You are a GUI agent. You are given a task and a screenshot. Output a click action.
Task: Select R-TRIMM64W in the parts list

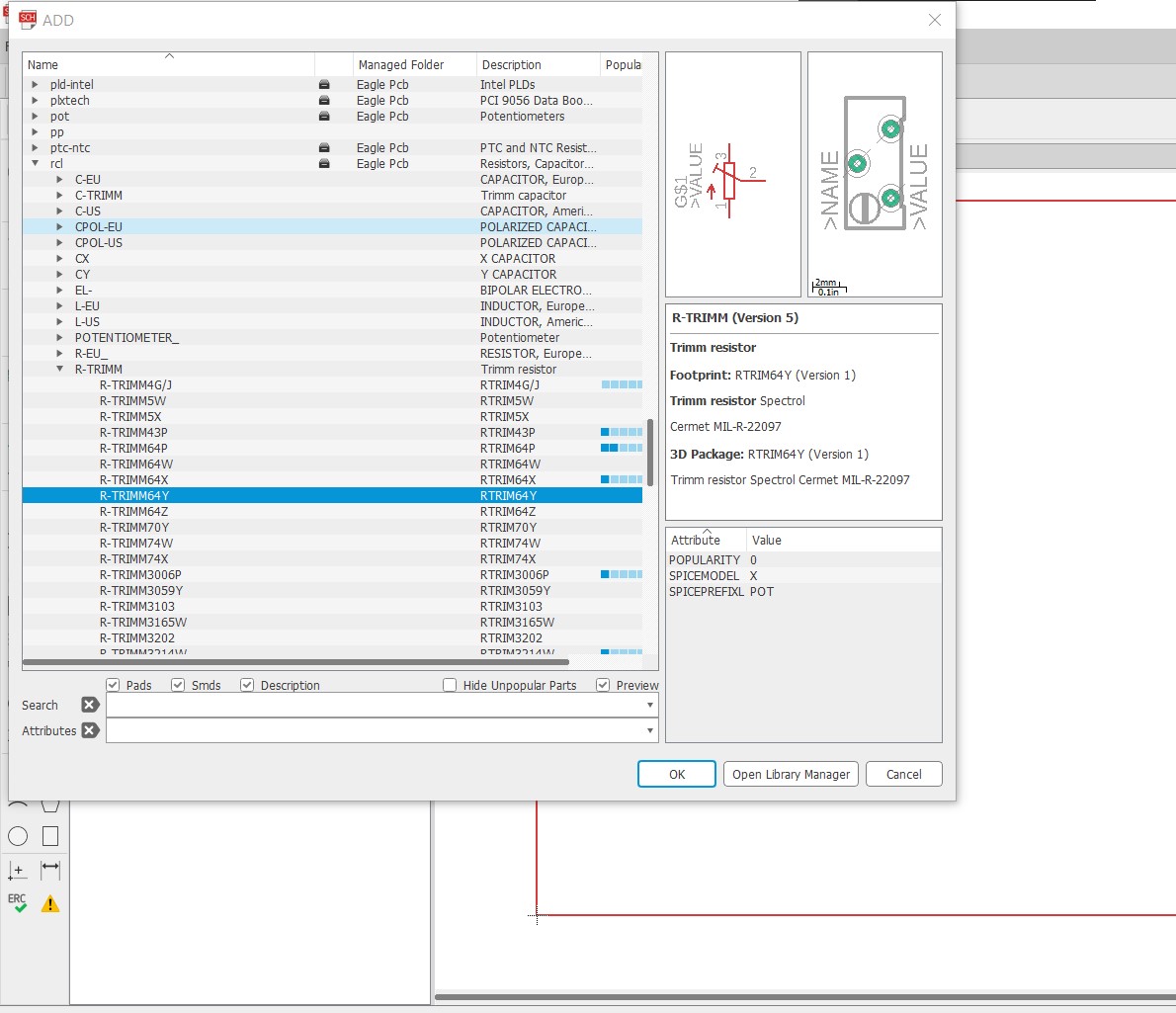point(136,464)
